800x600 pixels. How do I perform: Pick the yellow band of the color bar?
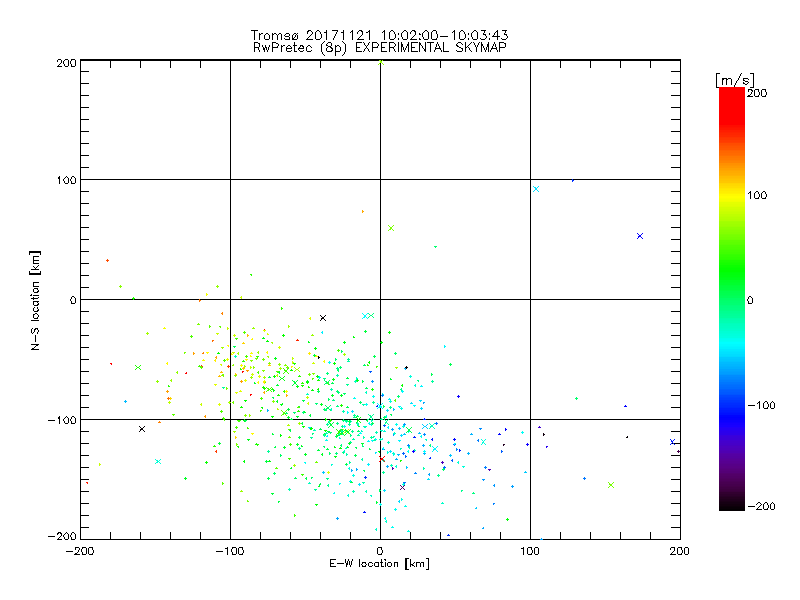pos(732,195)
